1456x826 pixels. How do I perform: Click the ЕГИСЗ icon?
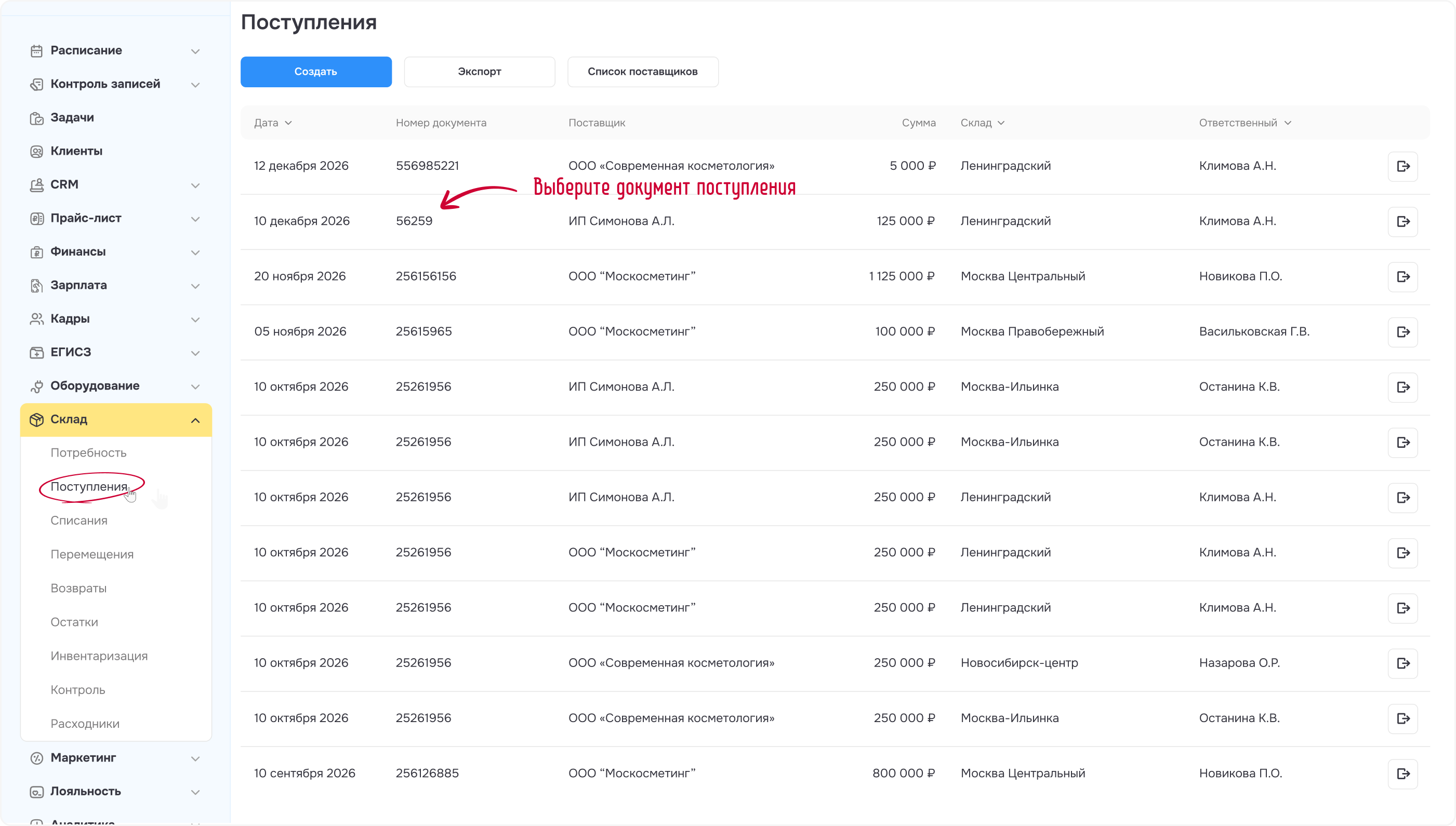pos(36,352)
